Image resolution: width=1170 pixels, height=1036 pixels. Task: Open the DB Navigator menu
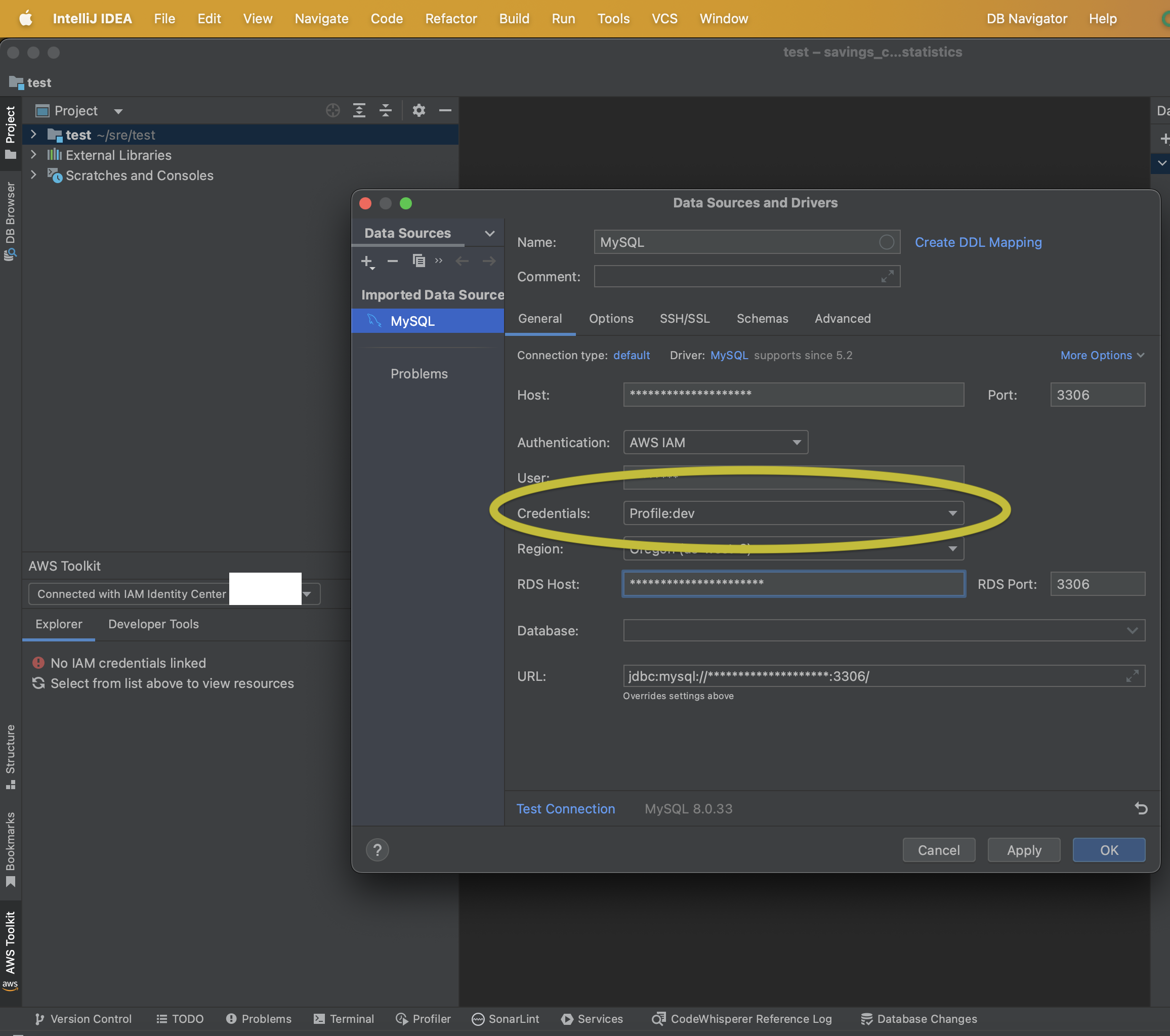coord(1026,18)
